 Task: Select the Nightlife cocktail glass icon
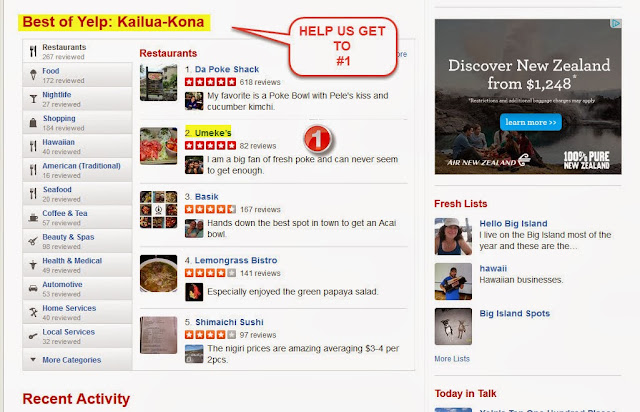(33, 99)
